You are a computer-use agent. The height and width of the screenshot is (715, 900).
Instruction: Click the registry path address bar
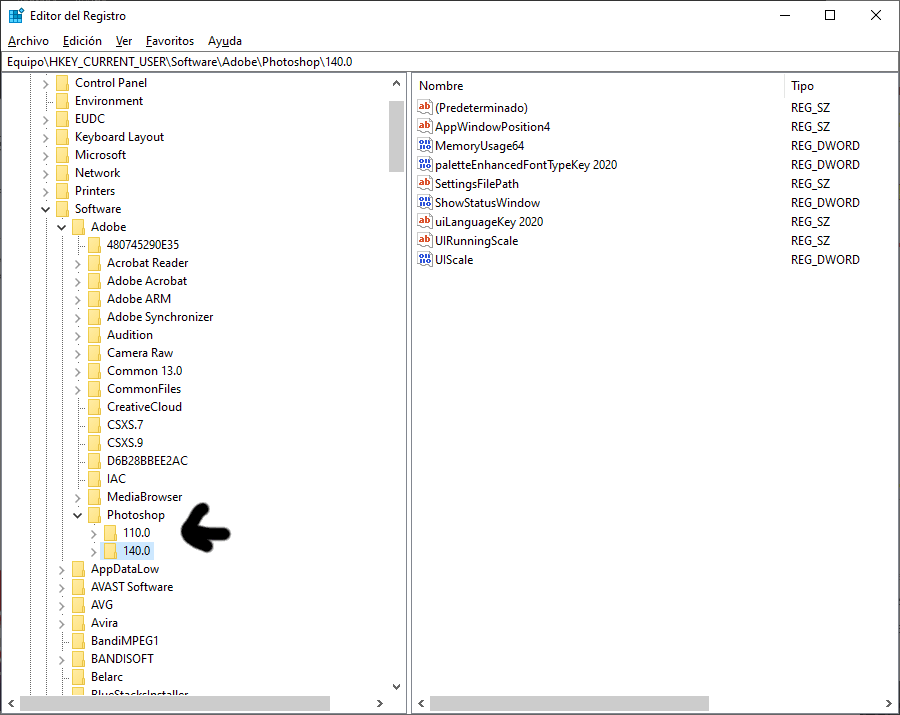[x=449, y=61]
